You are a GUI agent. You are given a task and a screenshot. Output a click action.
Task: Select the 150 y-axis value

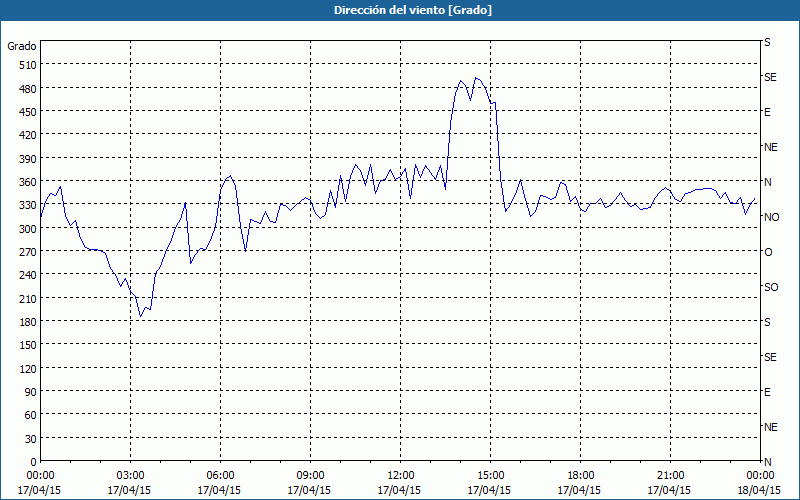click(x=28, y=345)
